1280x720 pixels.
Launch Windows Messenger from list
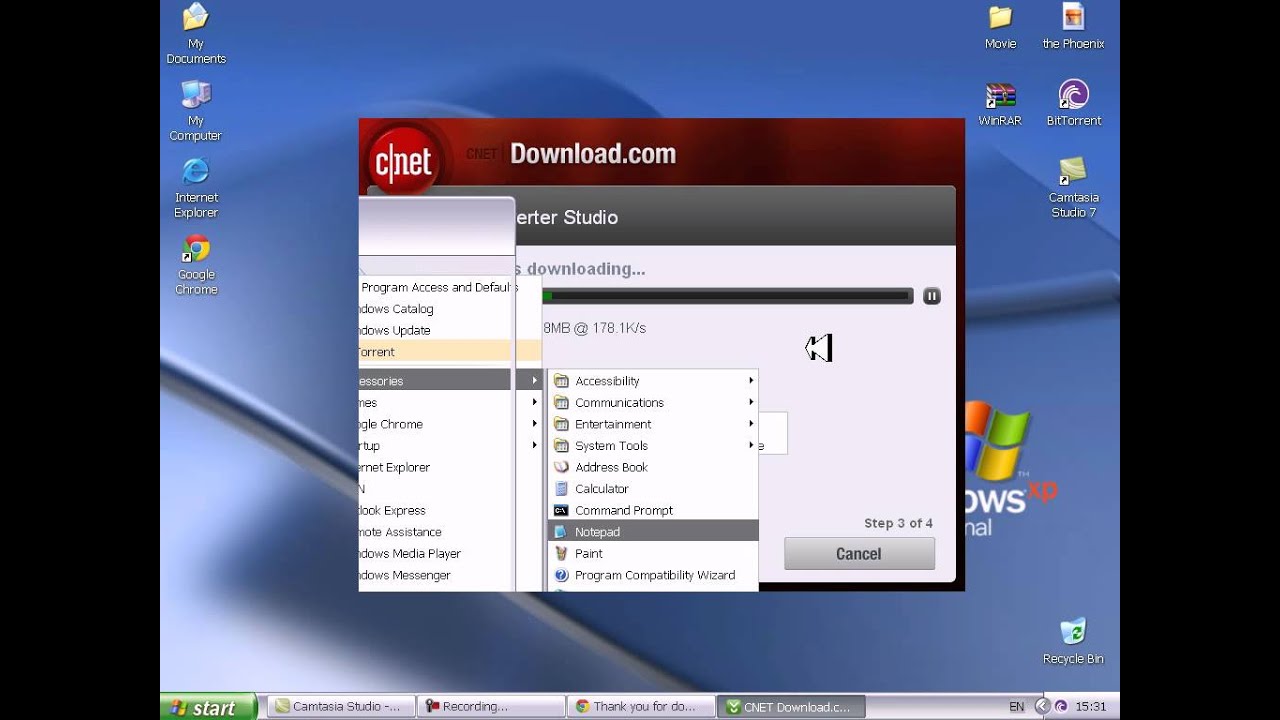[436, 575]
